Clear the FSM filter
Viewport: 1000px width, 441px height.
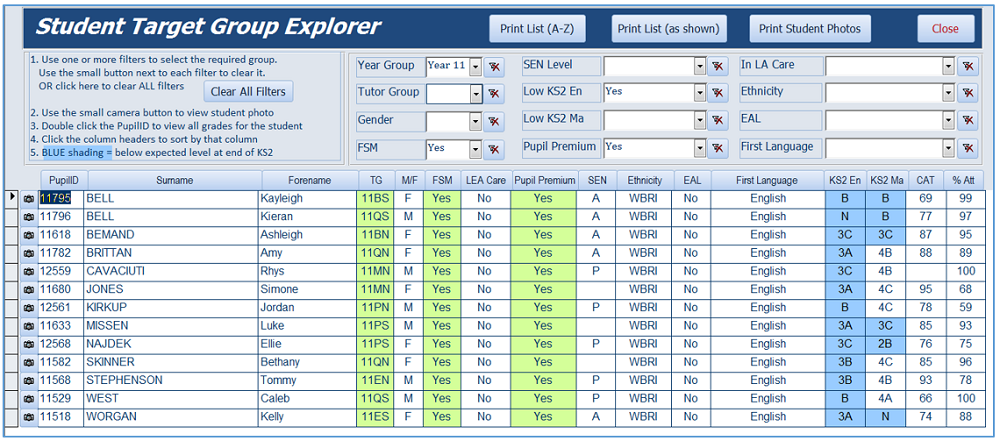pos(494,150)
